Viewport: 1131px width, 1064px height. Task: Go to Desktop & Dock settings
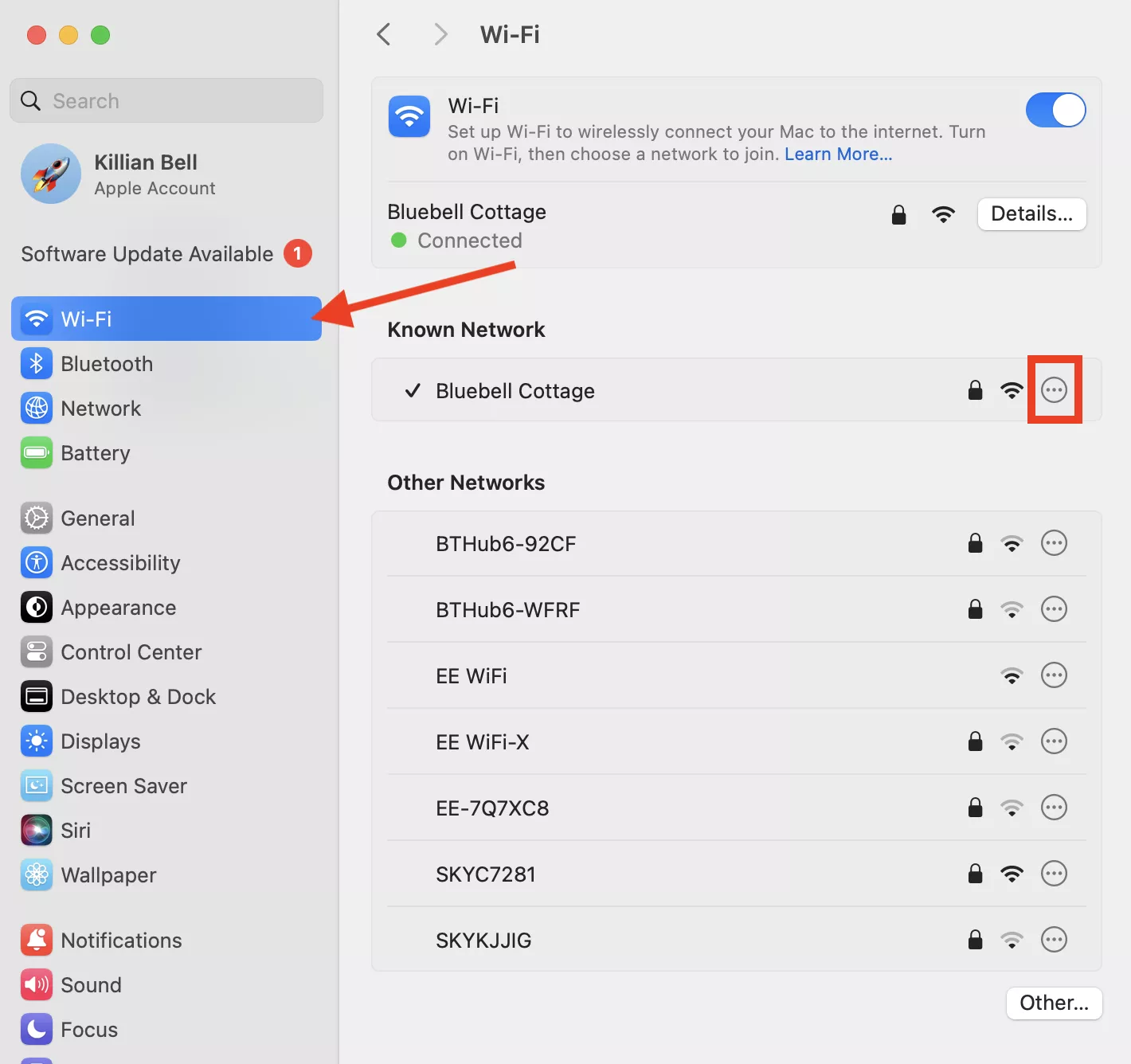(x=138, y=697)
